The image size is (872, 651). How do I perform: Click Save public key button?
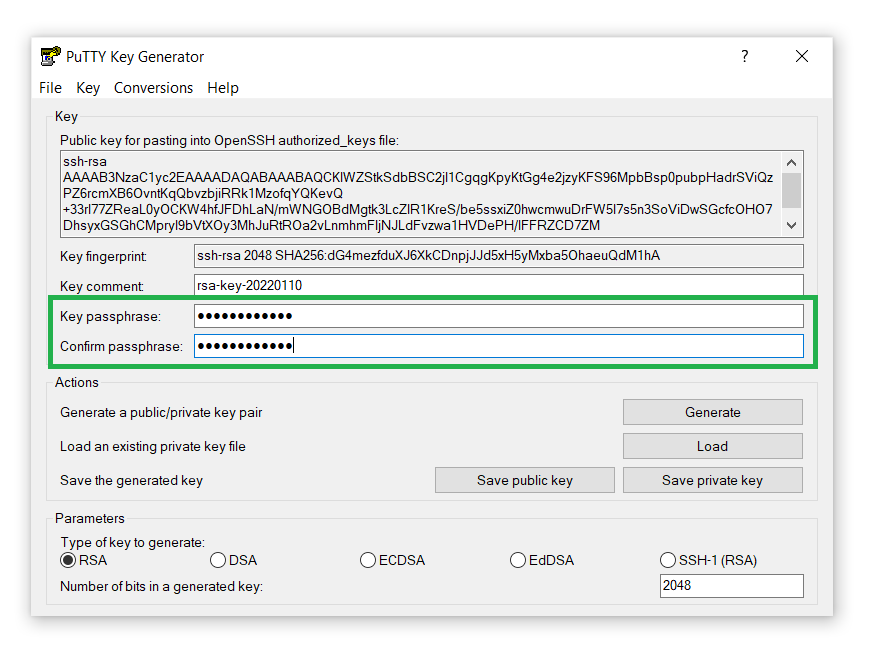pyautogui.click(x=524, y=480)
